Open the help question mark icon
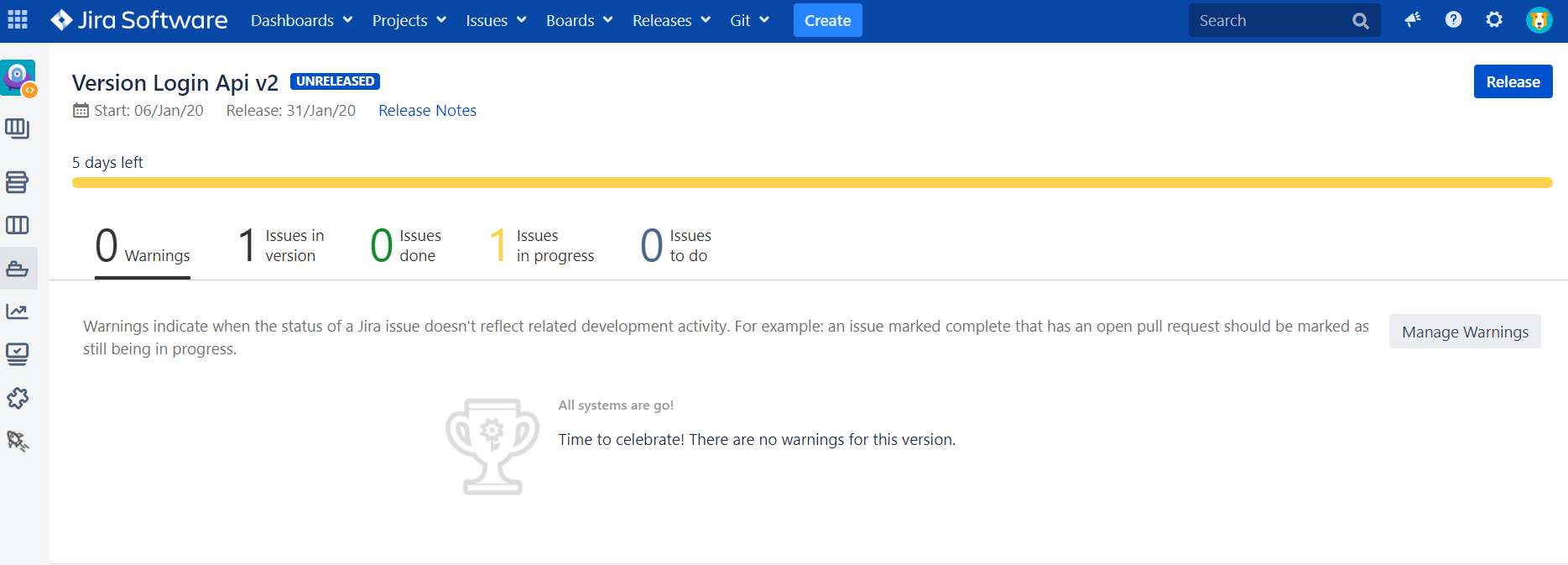The width and height of the screenshot is (1568, 565). (x=1453, y=20)
